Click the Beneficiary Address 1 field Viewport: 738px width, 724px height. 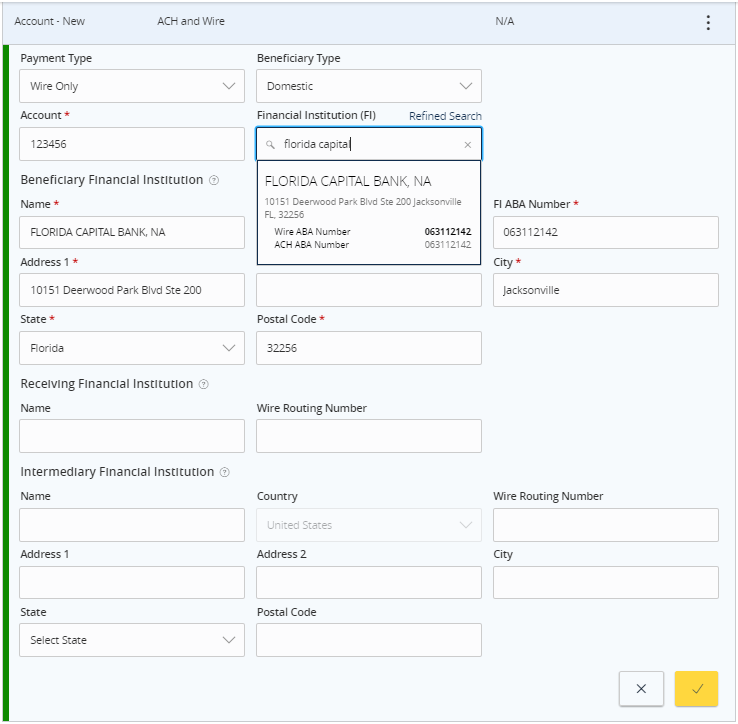click(132, 290)
